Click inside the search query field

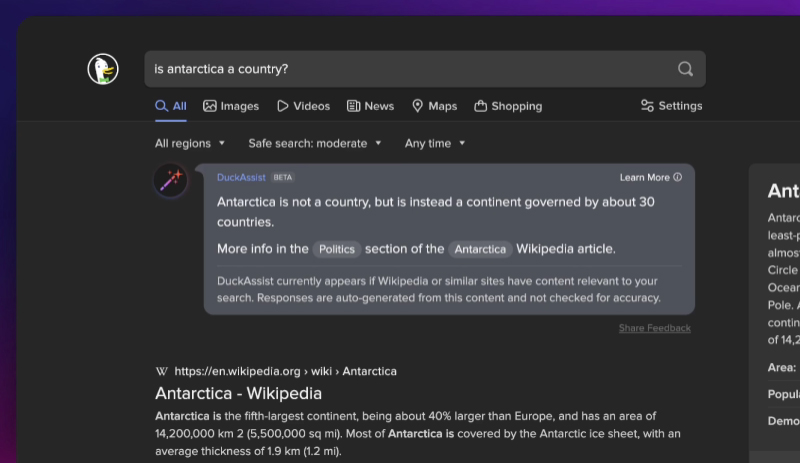coord(425,69)
